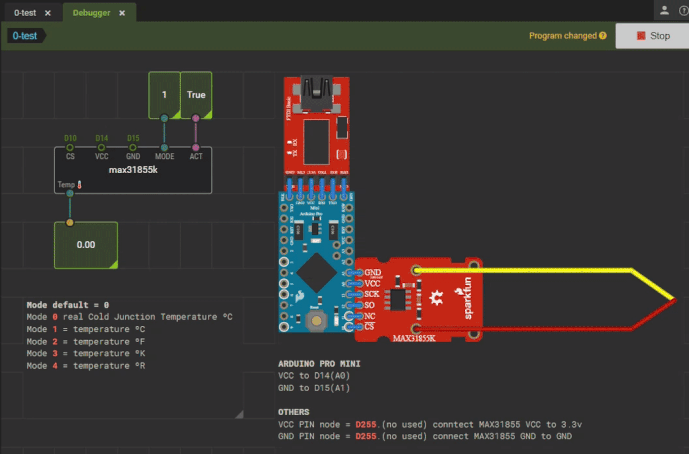Click the thermometer icon beside Temp
The image size is (689, 454).
click(x=80, y=185)
